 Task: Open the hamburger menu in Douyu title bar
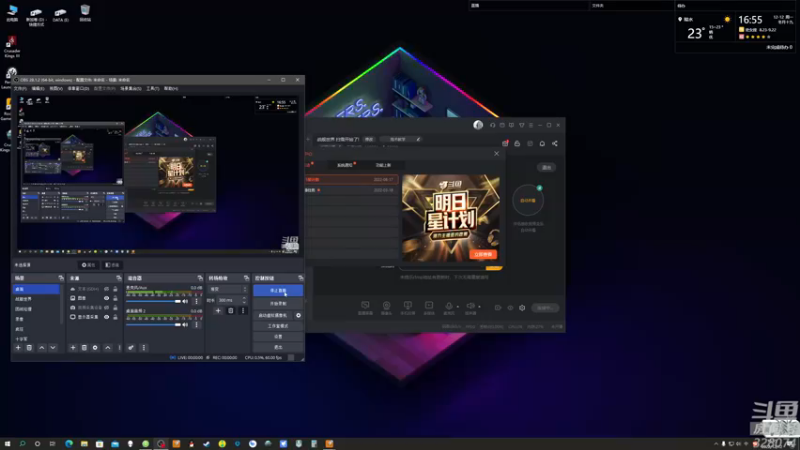[x=531, y=125]
